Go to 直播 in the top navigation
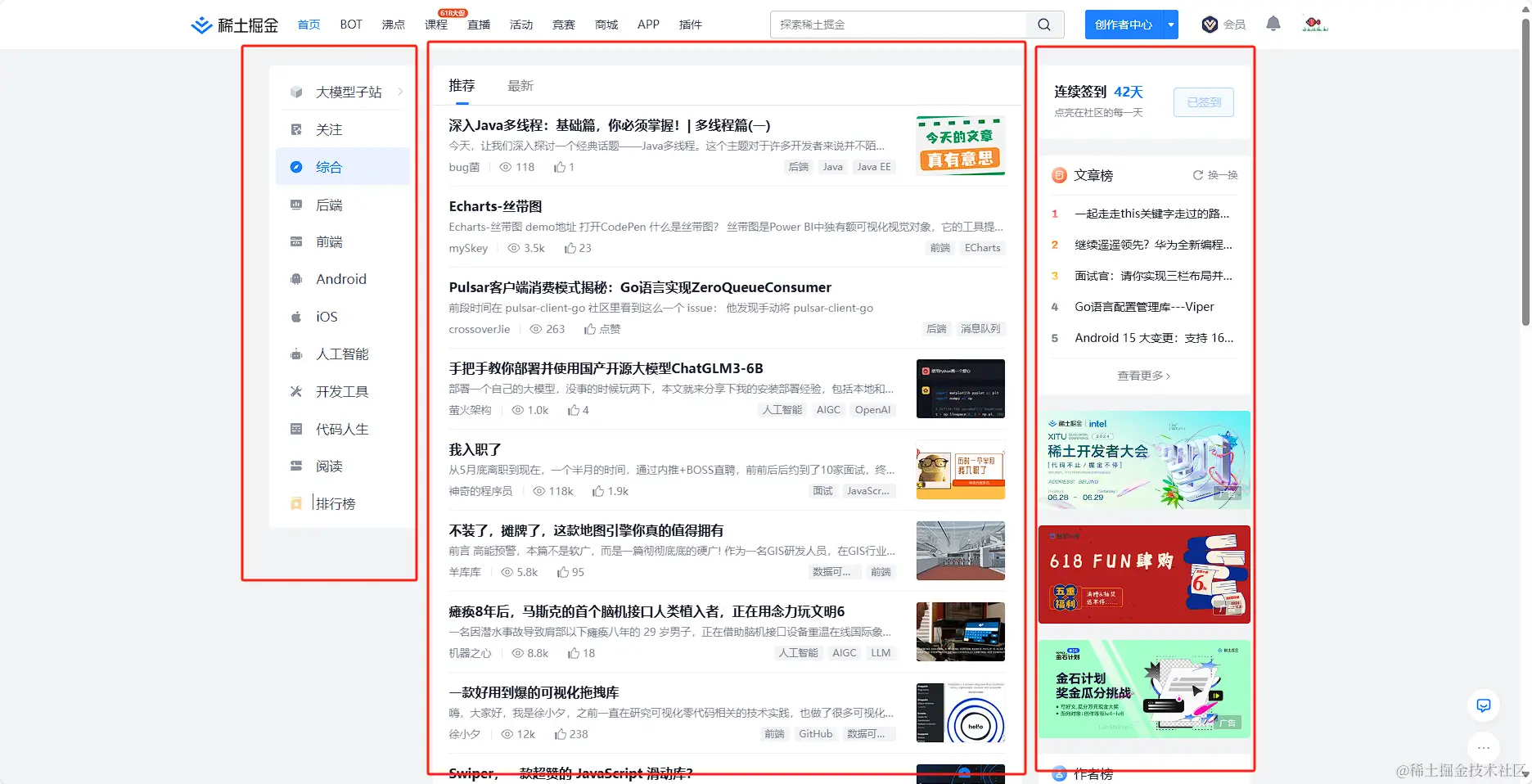1532x784 pixels. point(479,25)
